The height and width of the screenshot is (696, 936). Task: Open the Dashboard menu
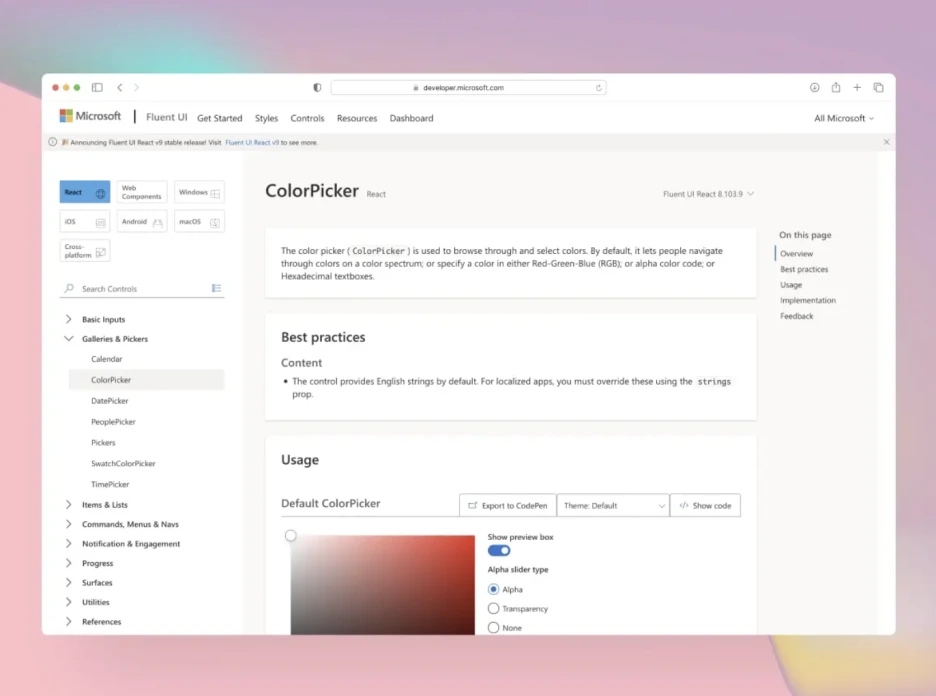[411, 118]
